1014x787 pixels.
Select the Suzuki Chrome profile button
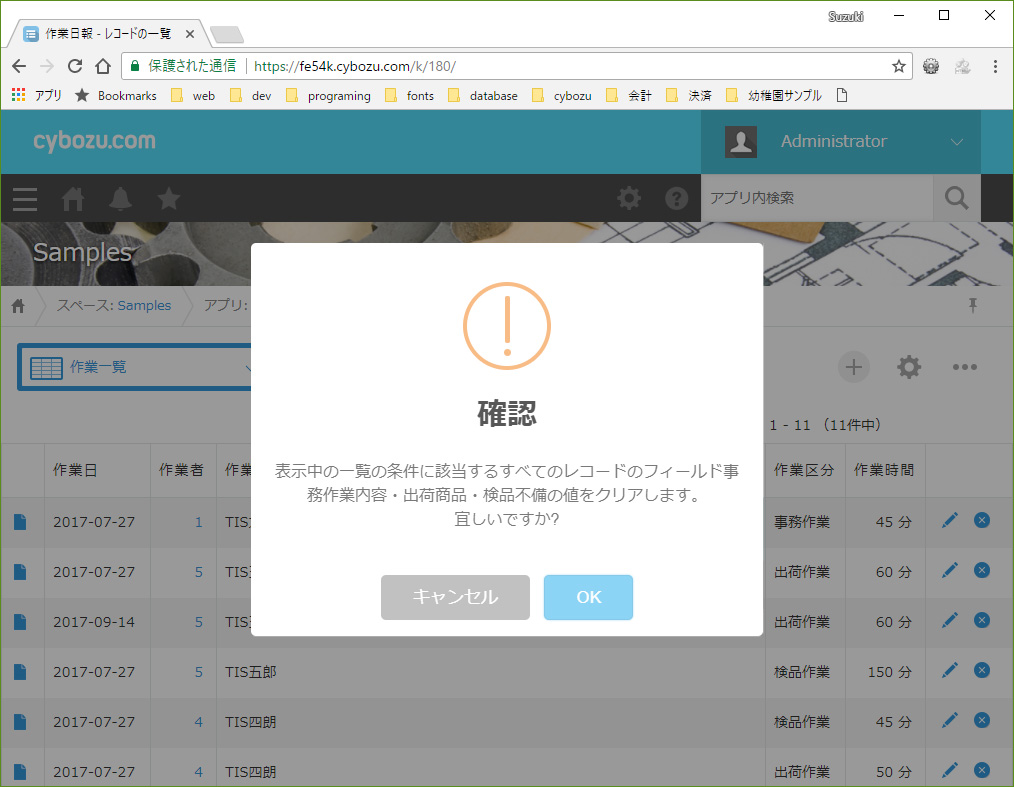(845, 16)
